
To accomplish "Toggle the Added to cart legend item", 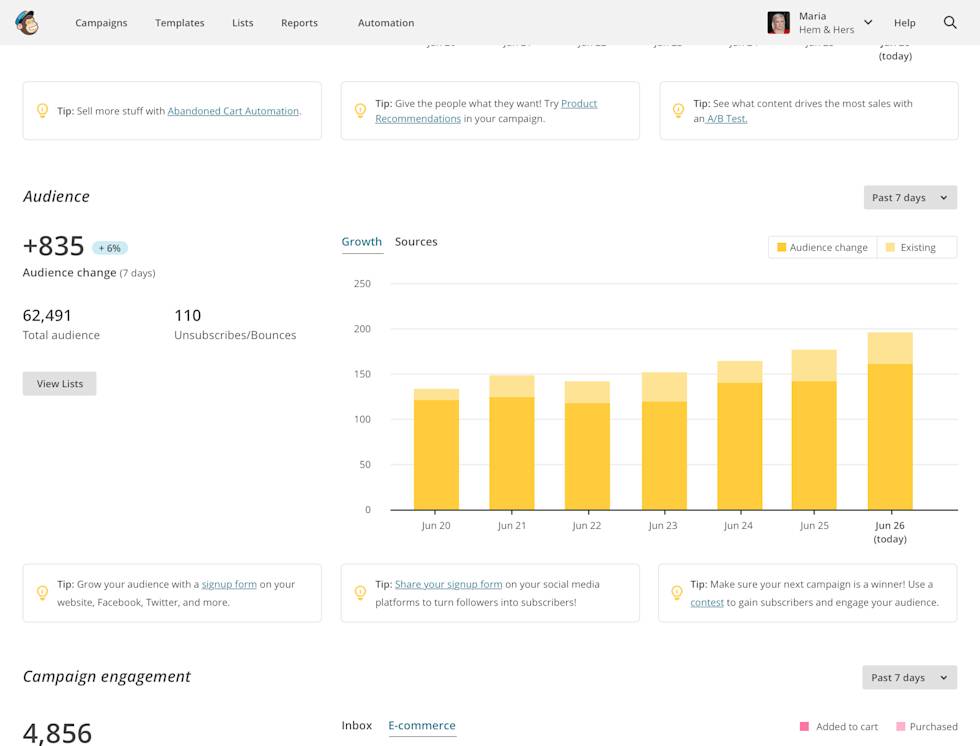I will [838, 727].
